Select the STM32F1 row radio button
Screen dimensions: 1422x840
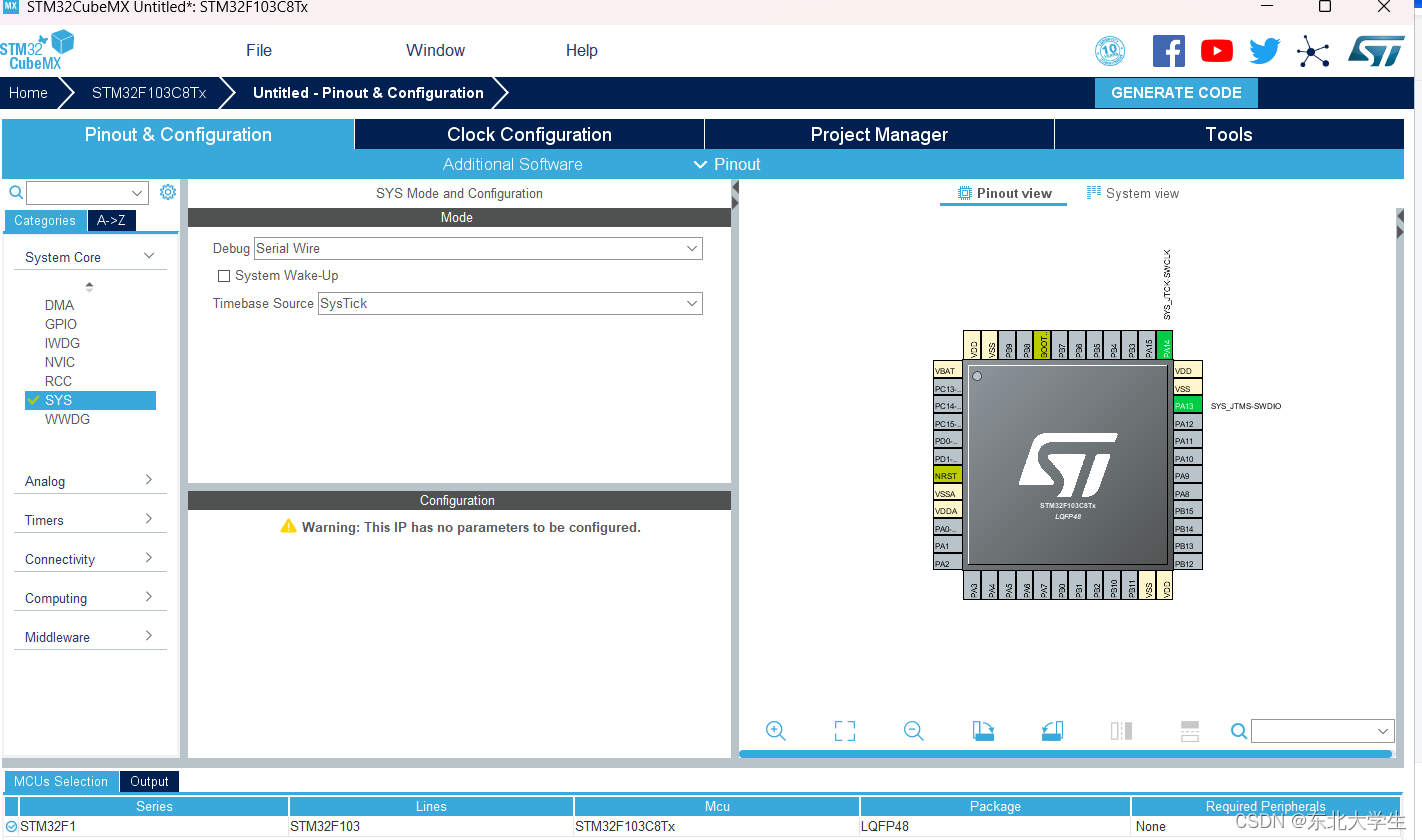12,826
